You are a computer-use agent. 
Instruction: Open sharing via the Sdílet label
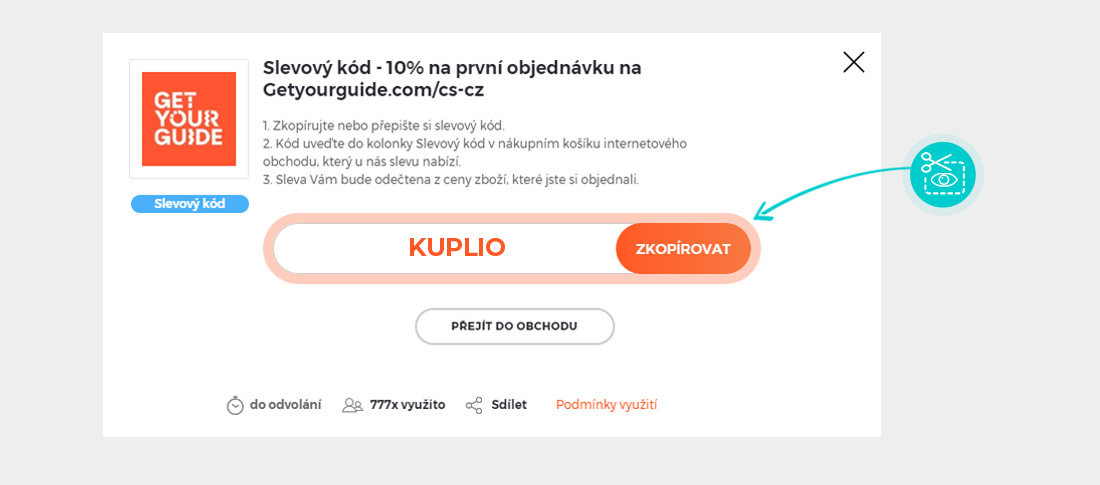point(509,405)
